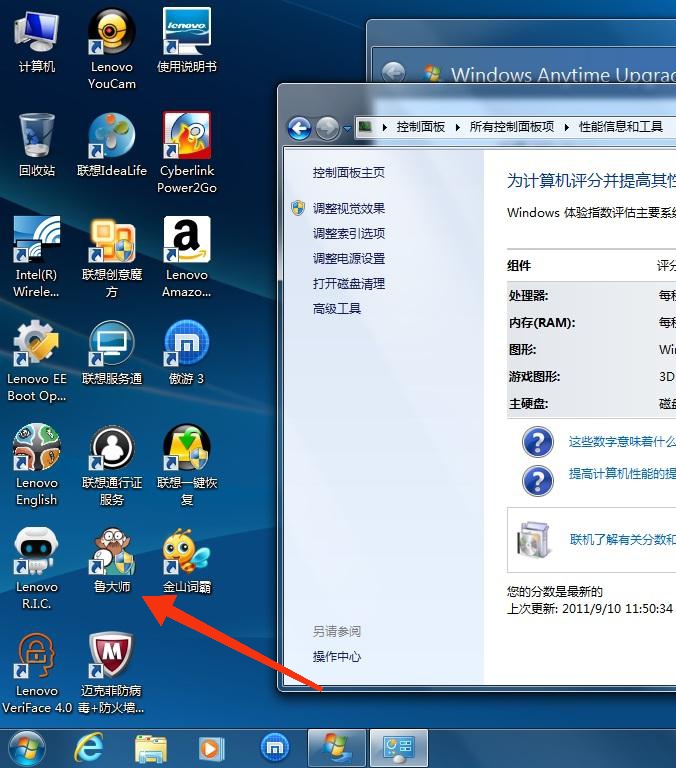Open the 提高计算机性能的提示 help link
676x768 pixels.
[622, 474]
